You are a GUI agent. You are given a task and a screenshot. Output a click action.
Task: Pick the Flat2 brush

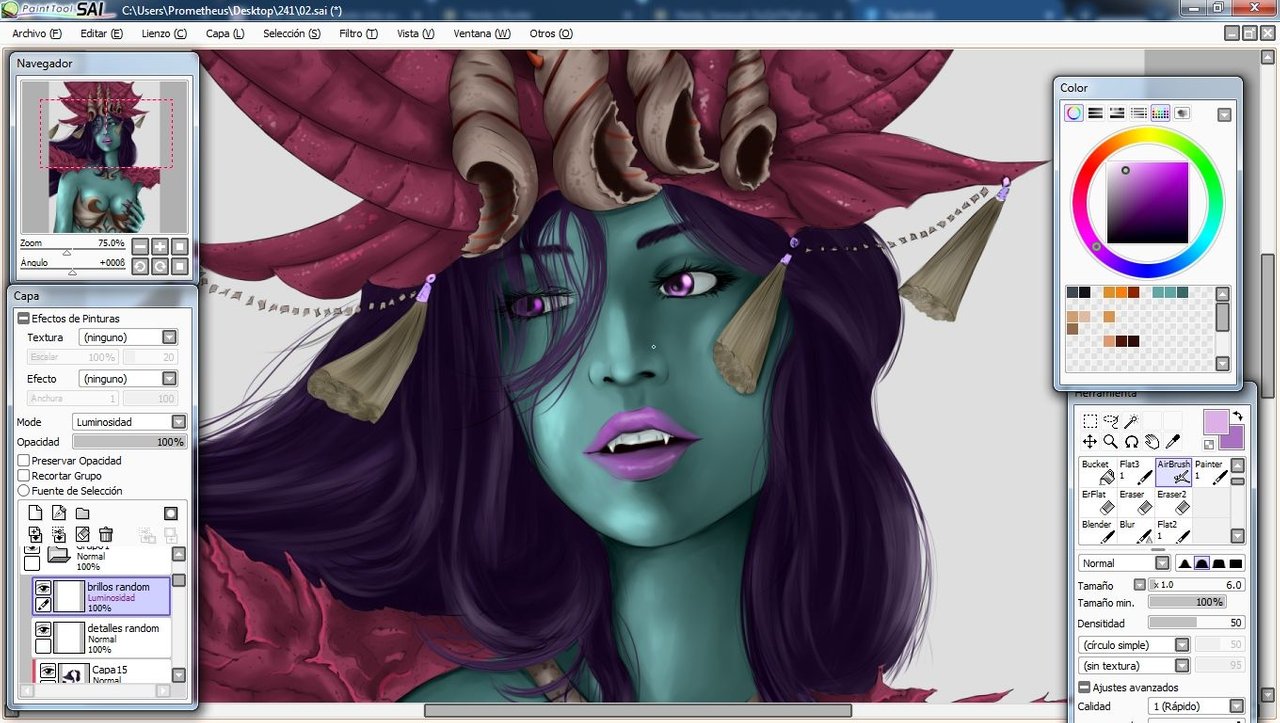click(1174, 532)
